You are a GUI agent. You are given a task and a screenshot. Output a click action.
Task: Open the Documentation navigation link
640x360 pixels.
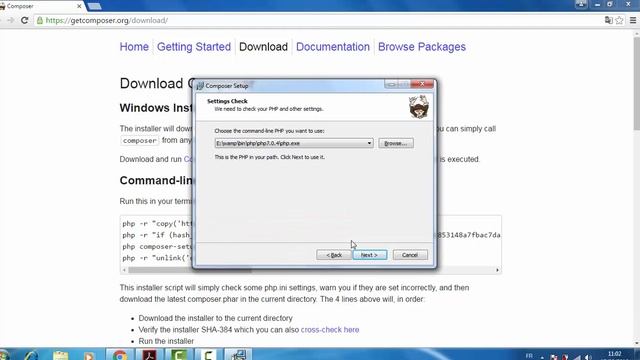tap(333, 47)
